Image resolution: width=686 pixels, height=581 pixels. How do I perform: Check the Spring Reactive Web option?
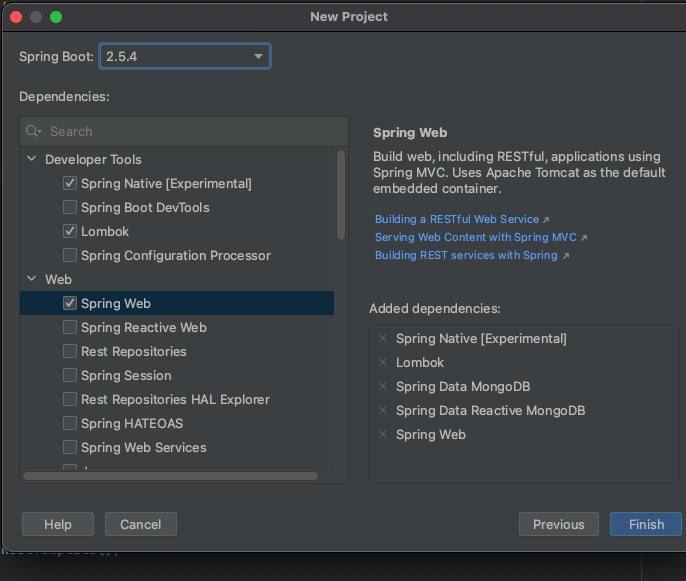click(70, 327)
